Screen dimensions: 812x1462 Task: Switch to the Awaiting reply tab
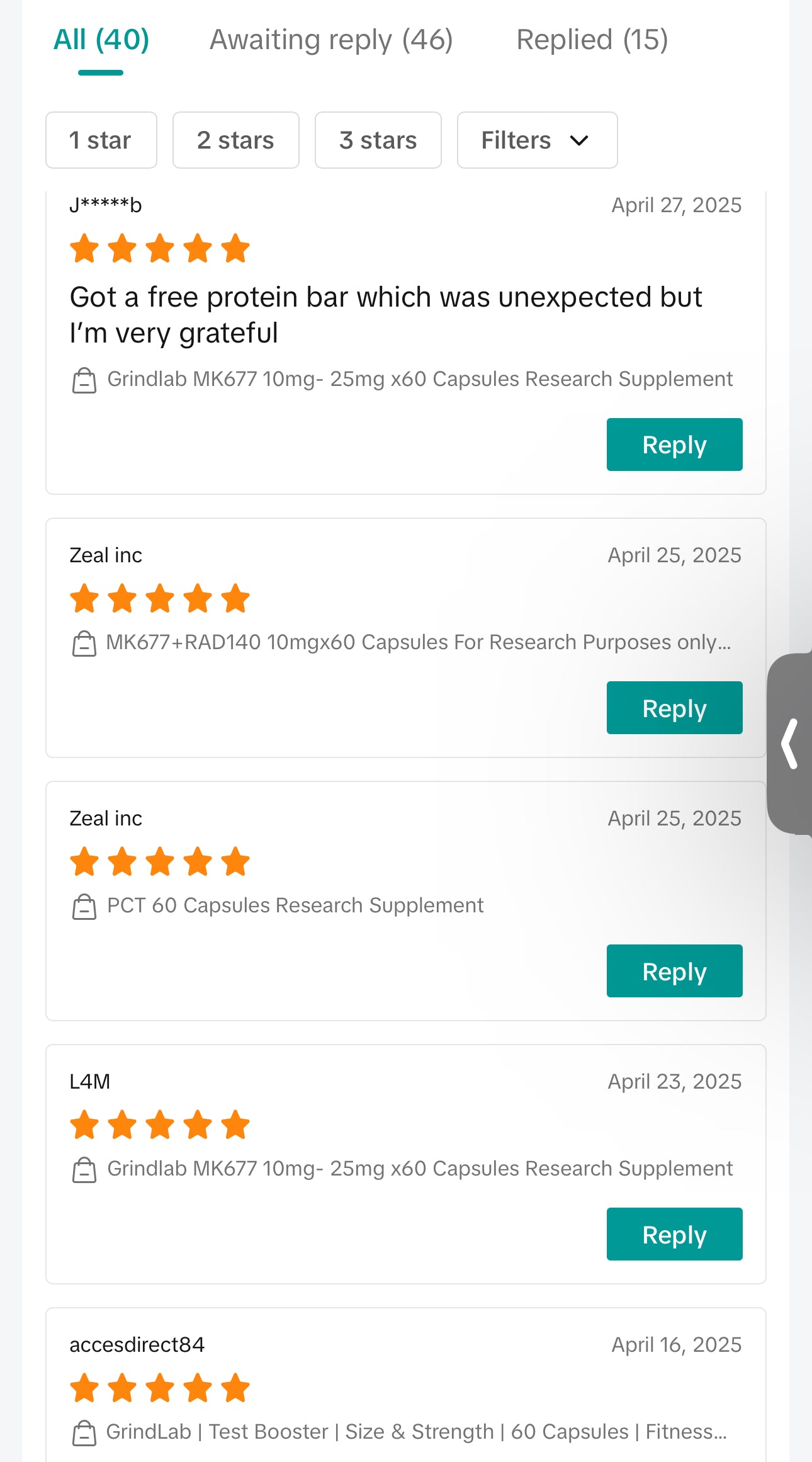coord(331,40)
